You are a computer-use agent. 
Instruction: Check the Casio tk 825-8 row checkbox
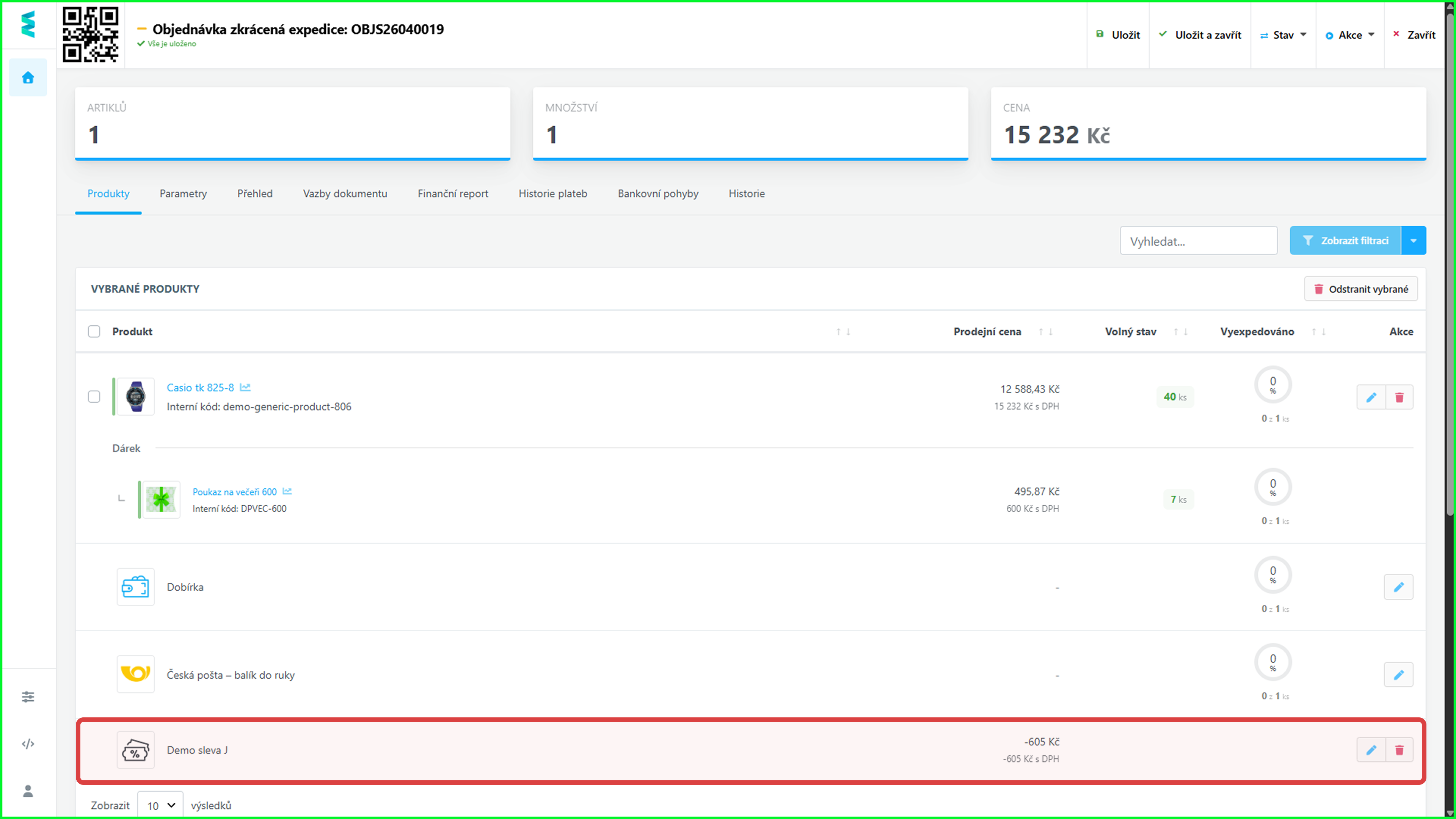pos(94,397)
